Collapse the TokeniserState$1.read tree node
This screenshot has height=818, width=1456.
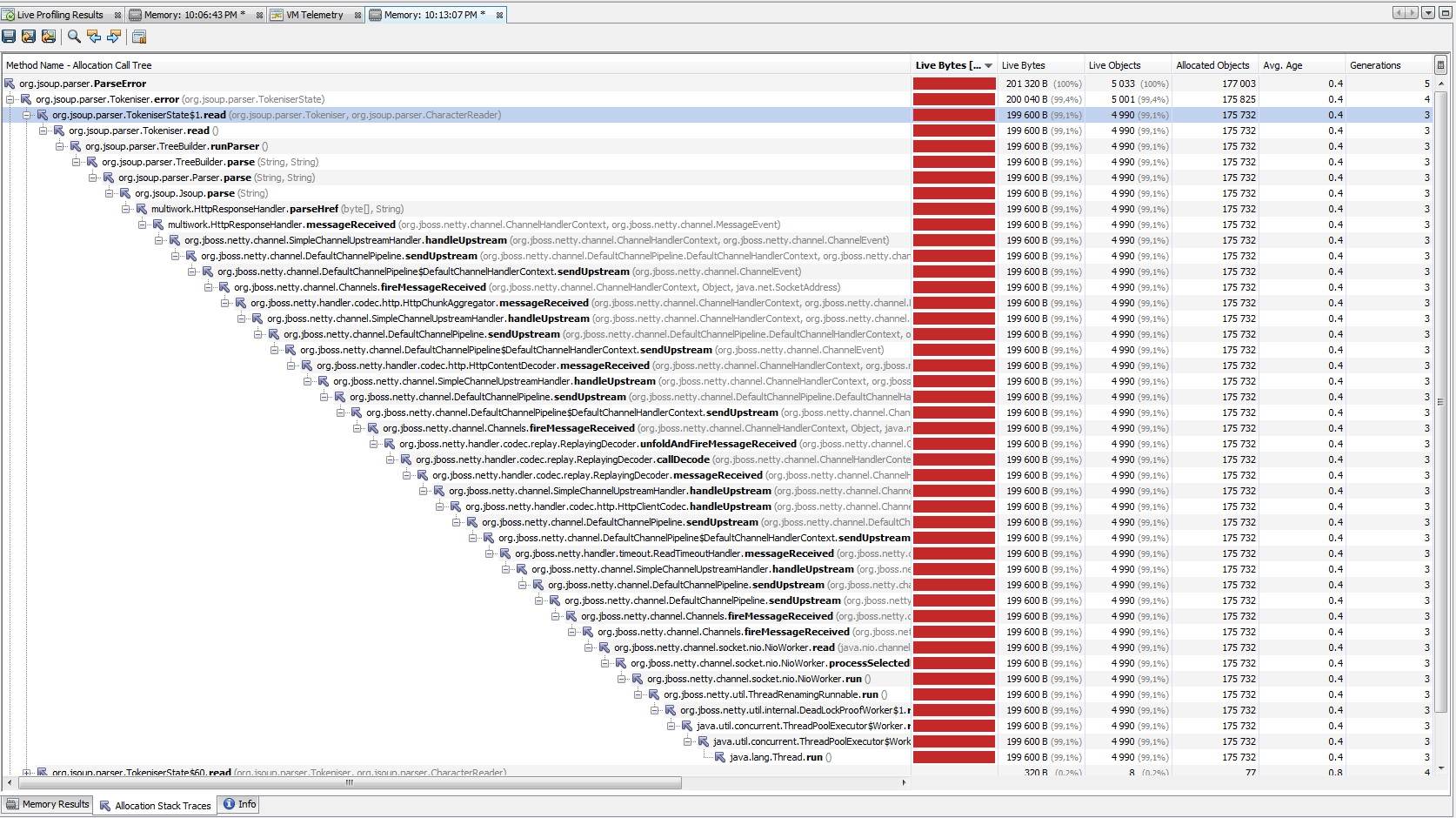pyautogui.click(x=27, y=115)
